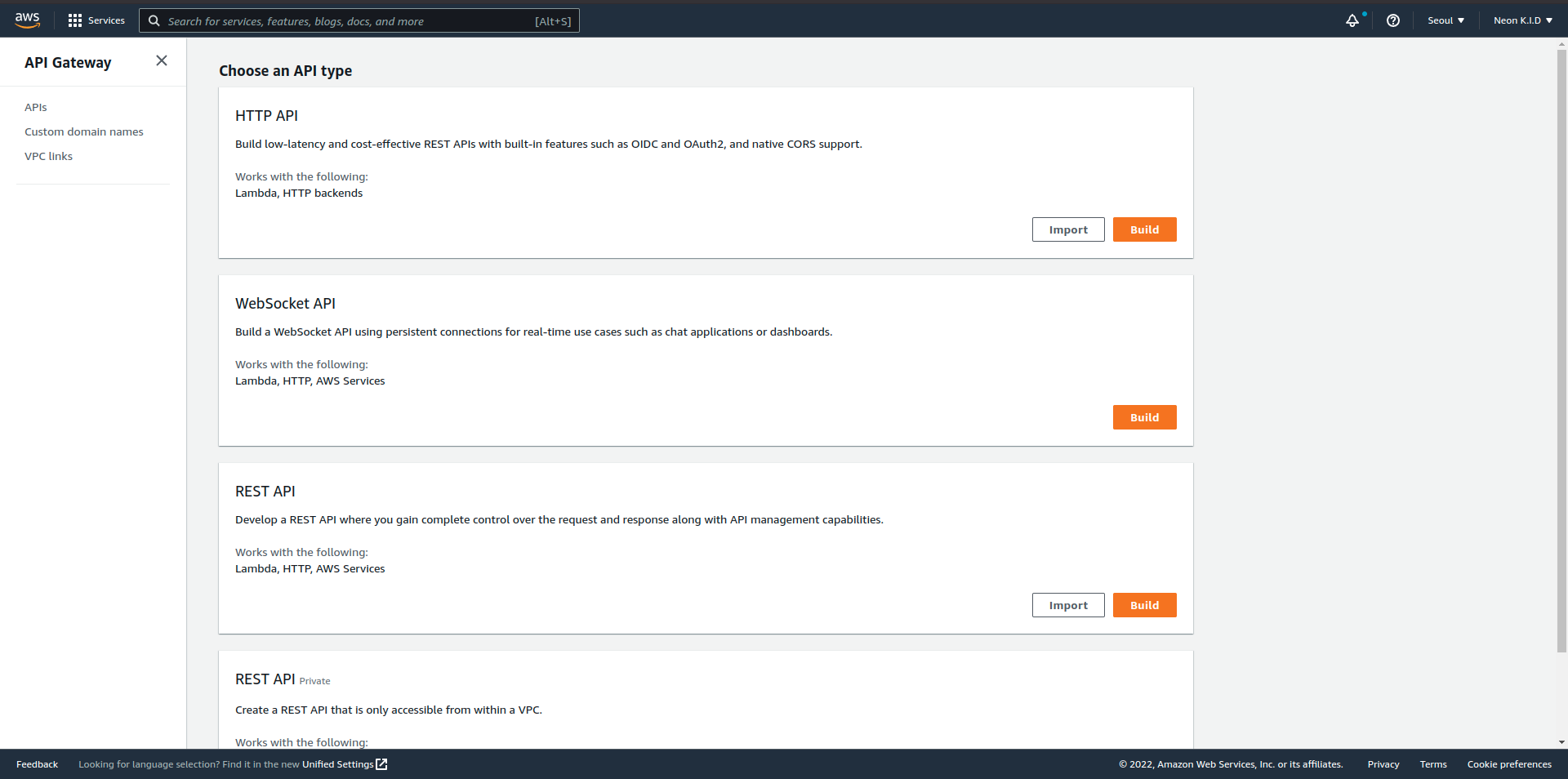Screen dimensions: 1568x779
Task: Go to APIs in sidebar
Action: click(36, 107)
